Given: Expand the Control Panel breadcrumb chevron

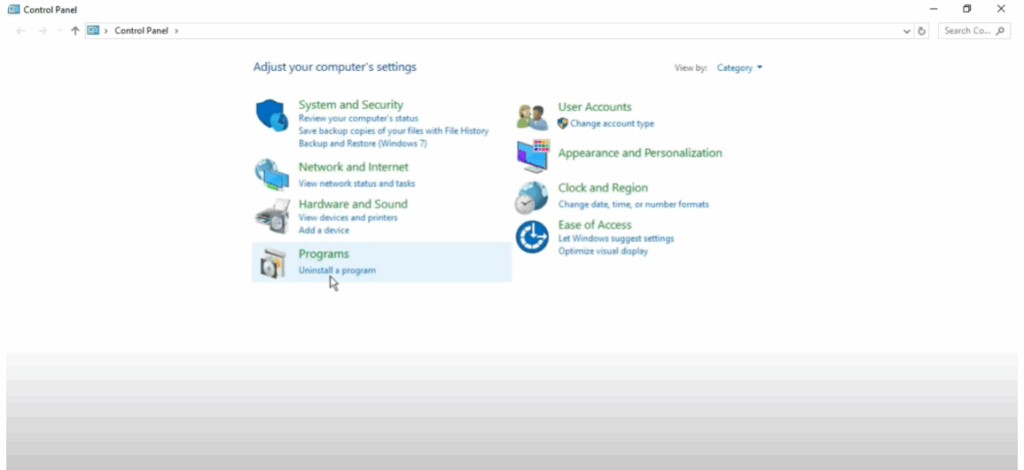Looking at the screenshot, I should pos(177,31).
